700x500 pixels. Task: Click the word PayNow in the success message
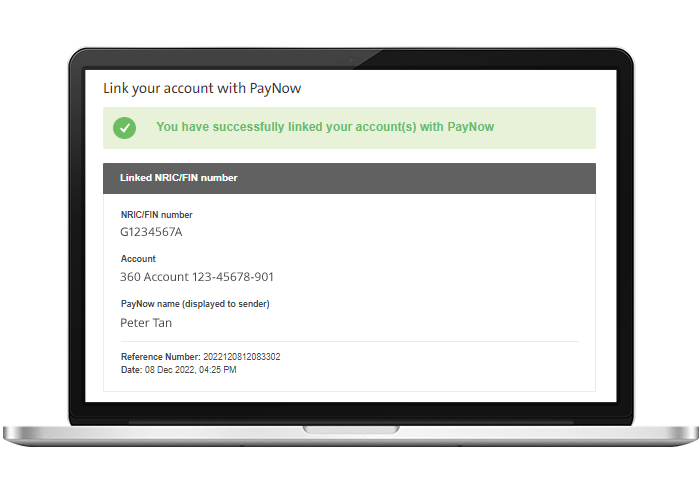pyautogui.click(x=471, y=127)
